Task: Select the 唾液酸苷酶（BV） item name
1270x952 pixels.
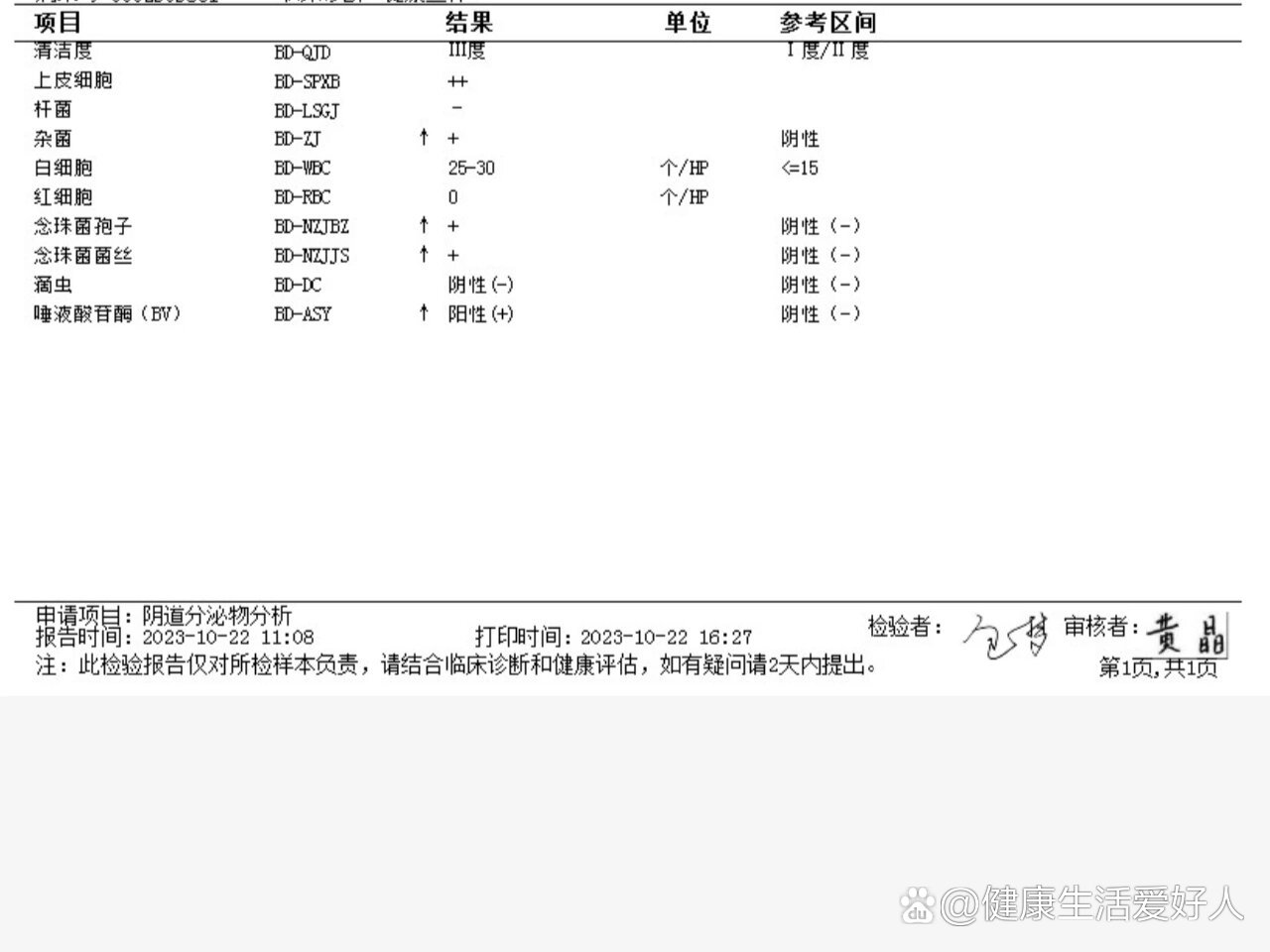Action: [x=108, y=314]
